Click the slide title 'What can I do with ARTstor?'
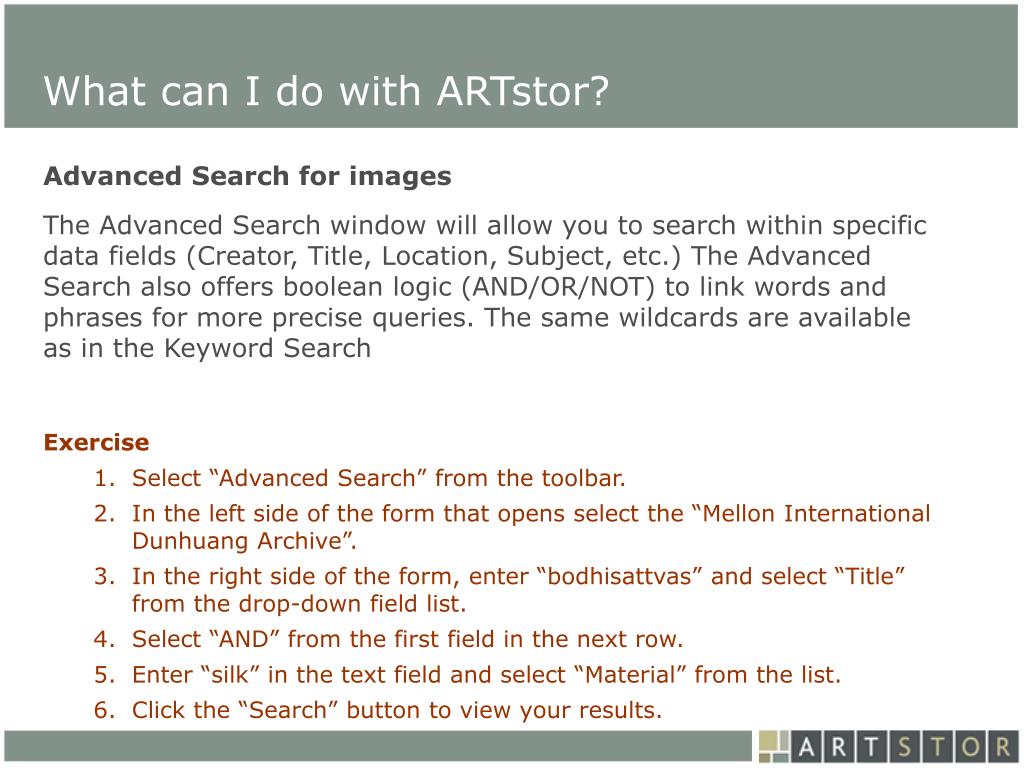The width and height of the screenshot is (1024, 768). click(326, 90)
